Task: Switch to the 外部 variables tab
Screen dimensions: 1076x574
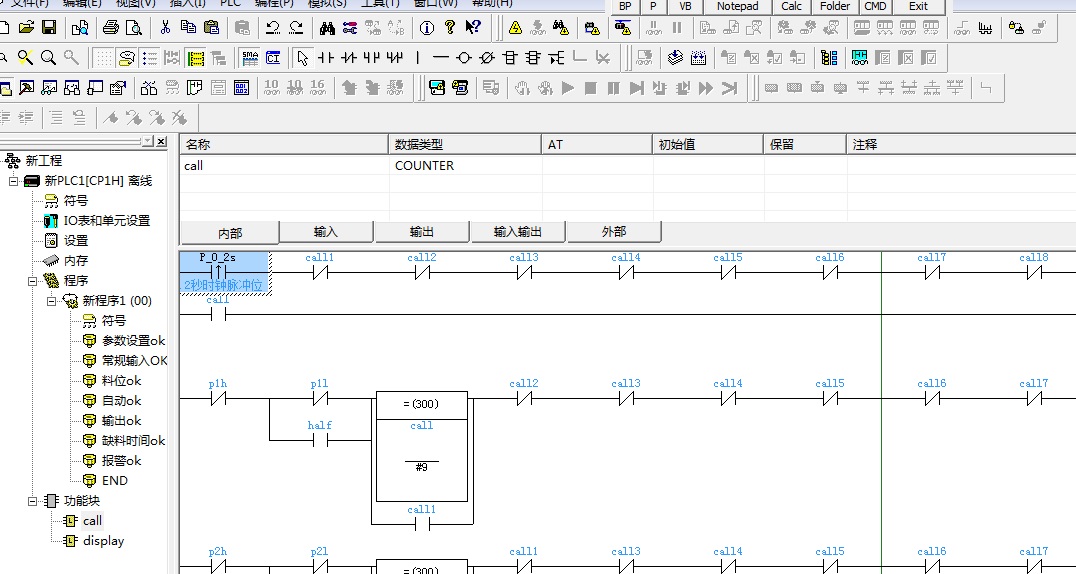Action: pos(613,232)
